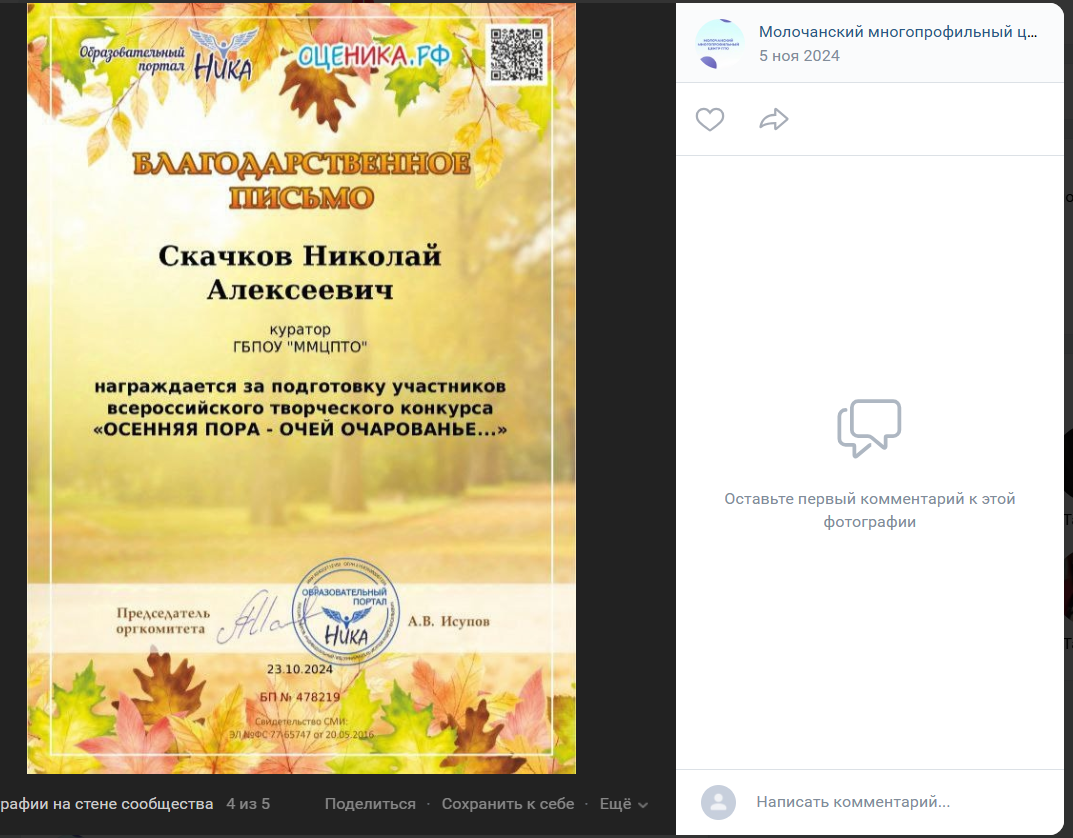Click the Поделиться link
The image size is (1073, 838).
point(370,803)
